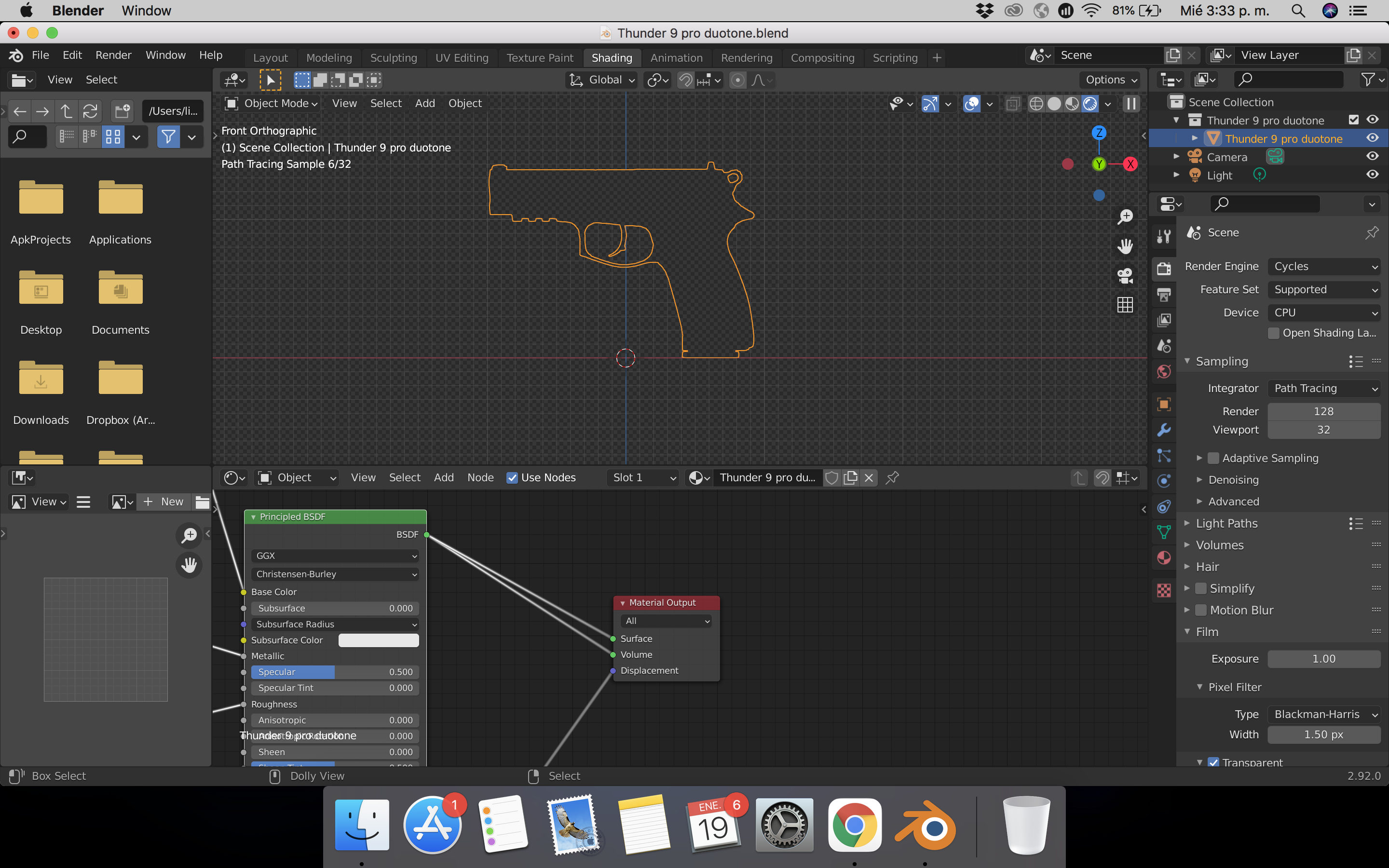1389x868 pixels.
Task: Expand the Light Paths panel
Action: click(1226, 523)
